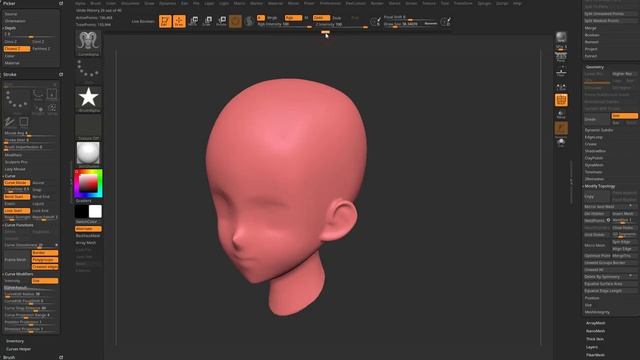640x360 pixels.
Task: Expand the Inventory section
Action: tap(15, 341)
